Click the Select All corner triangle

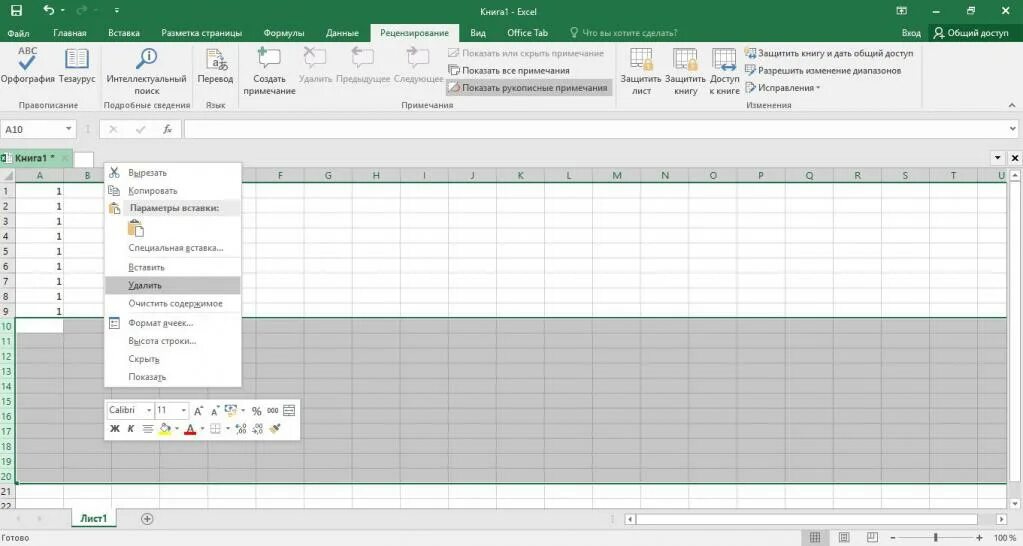coord(8,175)
